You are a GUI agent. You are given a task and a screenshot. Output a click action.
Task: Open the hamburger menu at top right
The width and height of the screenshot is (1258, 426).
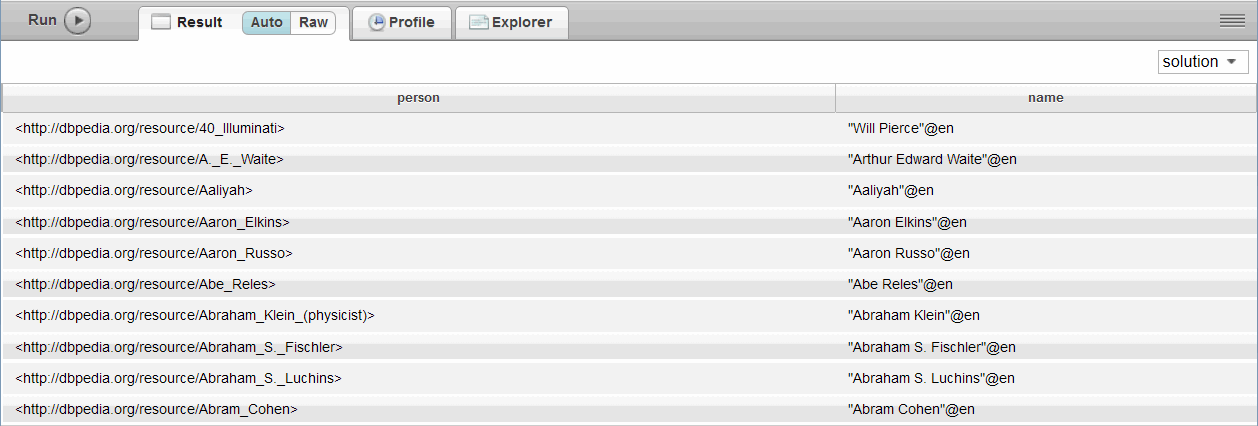(1232, 20)
